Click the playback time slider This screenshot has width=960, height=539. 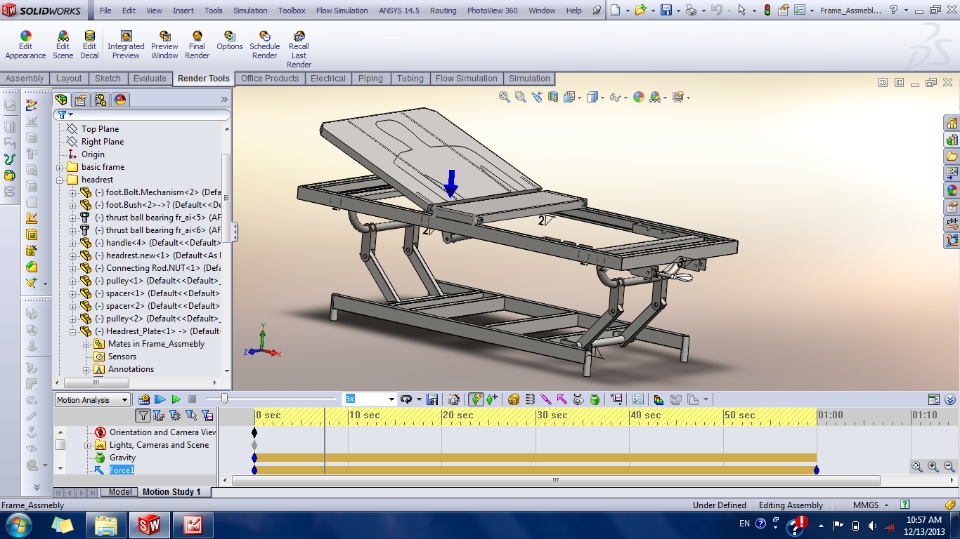coord(224,399)
